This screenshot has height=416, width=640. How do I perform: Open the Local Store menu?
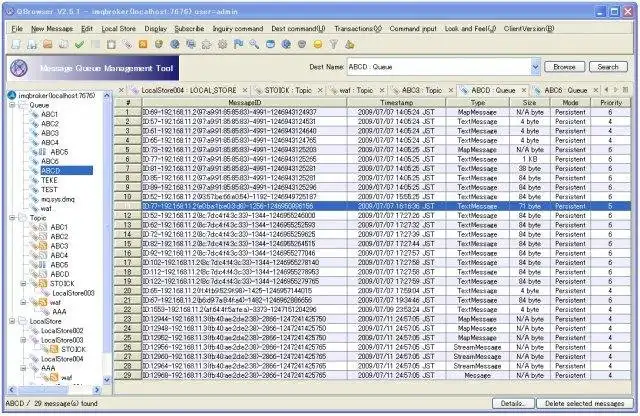pos(118,29)
